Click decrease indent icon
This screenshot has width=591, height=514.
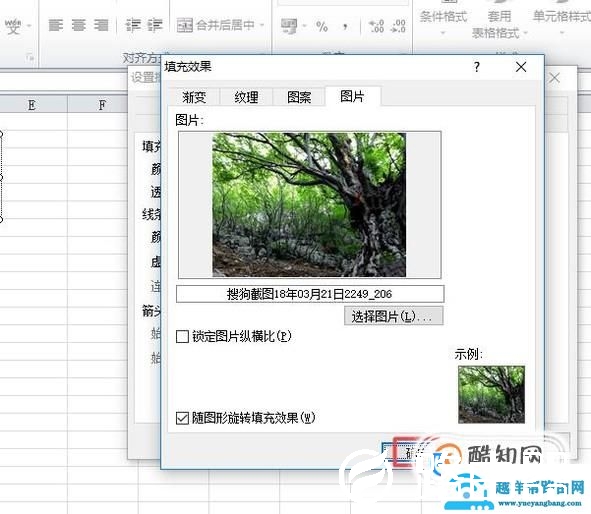point(133,25)
